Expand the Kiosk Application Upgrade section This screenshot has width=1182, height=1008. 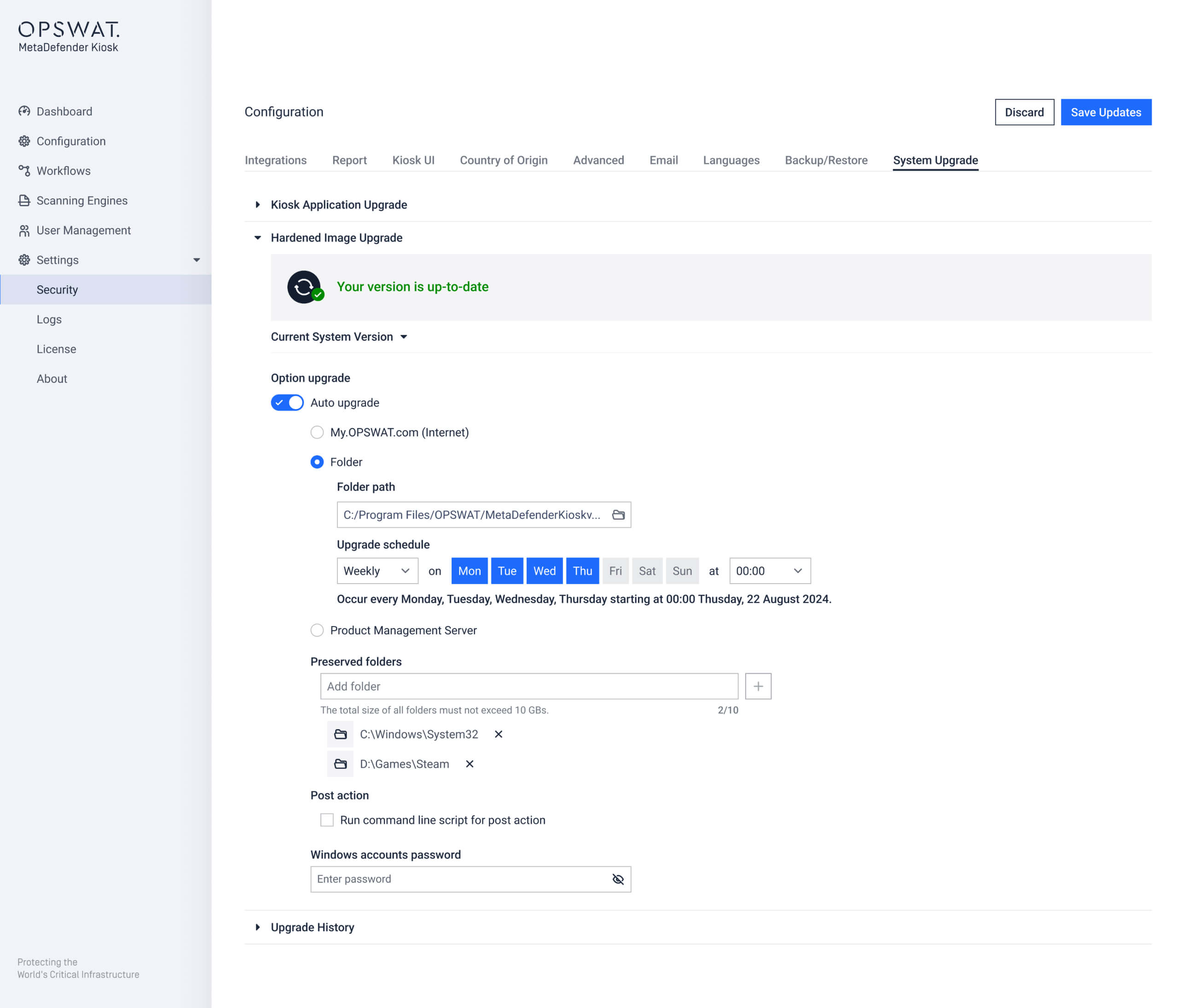point(338,205)
